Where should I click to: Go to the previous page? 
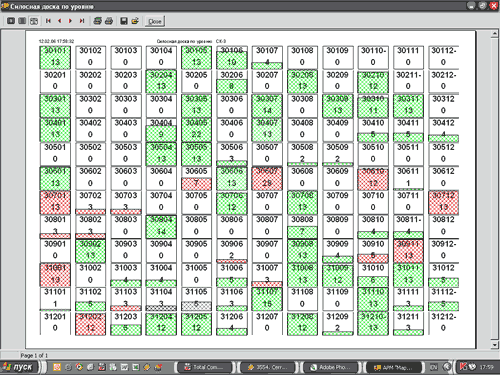click(59, 21)
